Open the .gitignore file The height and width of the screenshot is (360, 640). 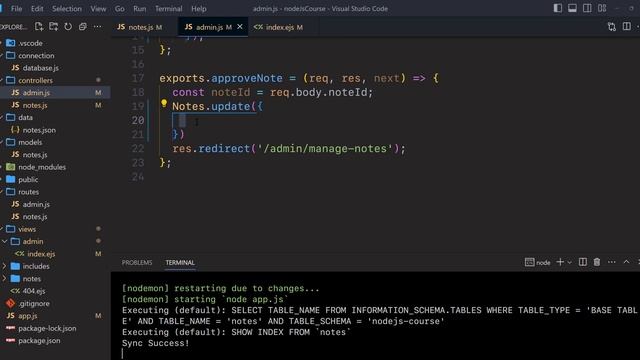tap(34, 304)
